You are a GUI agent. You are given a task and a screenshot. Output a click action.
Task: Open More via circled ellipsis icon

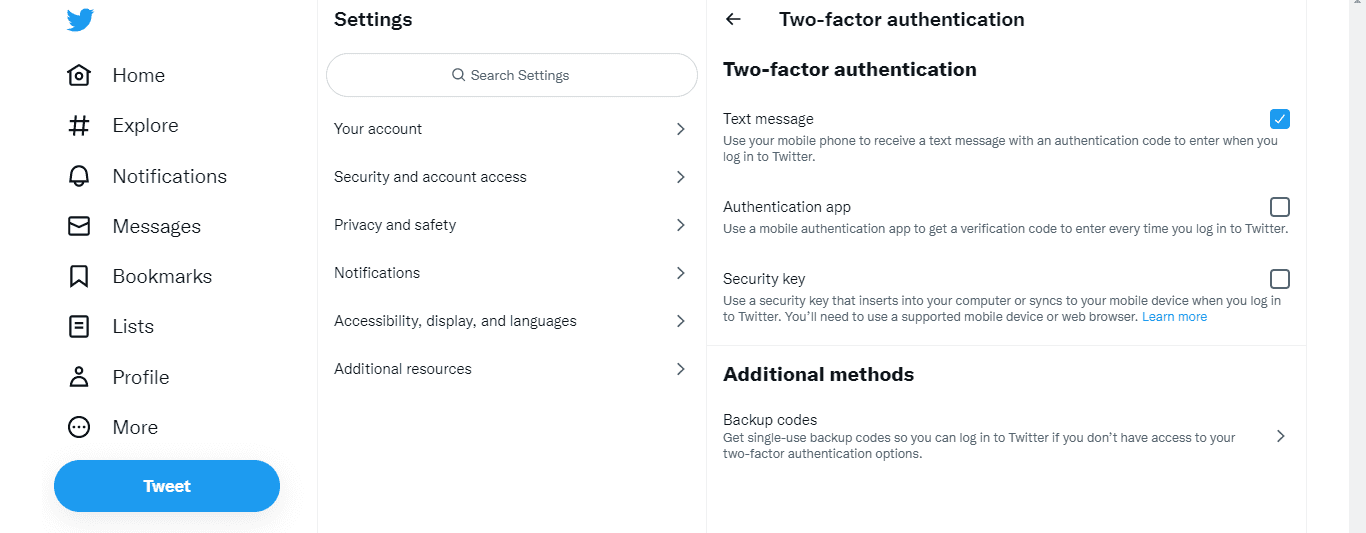click(x=79, y=427)
